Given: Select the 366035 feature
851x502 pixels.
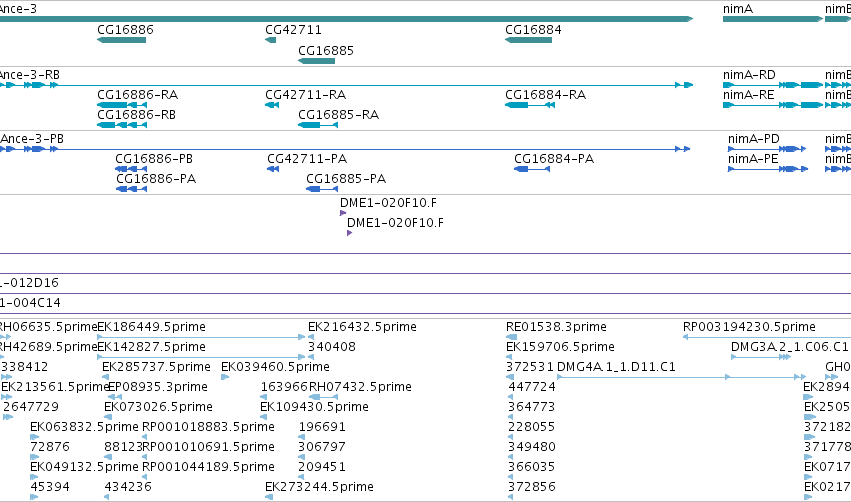Looking at the screenshot, I should tap(511, 478).
